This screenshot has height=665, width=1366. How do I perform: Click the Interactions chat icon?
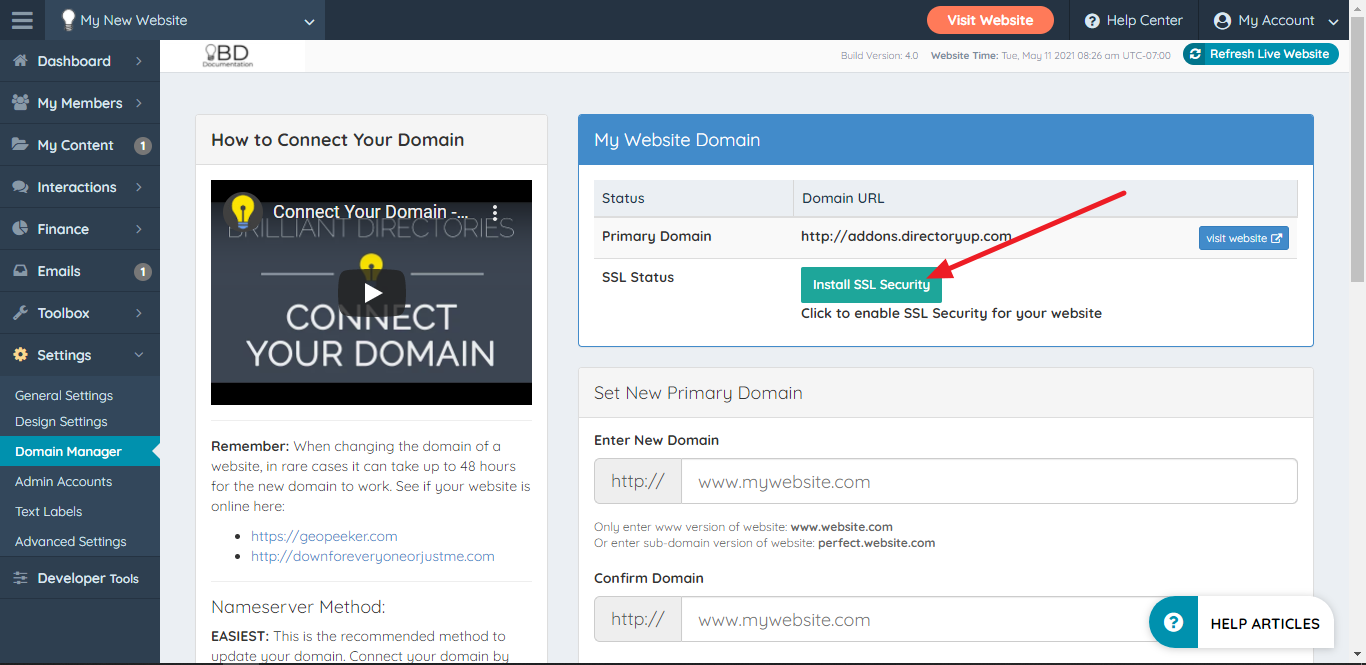(x=23, y=187)
